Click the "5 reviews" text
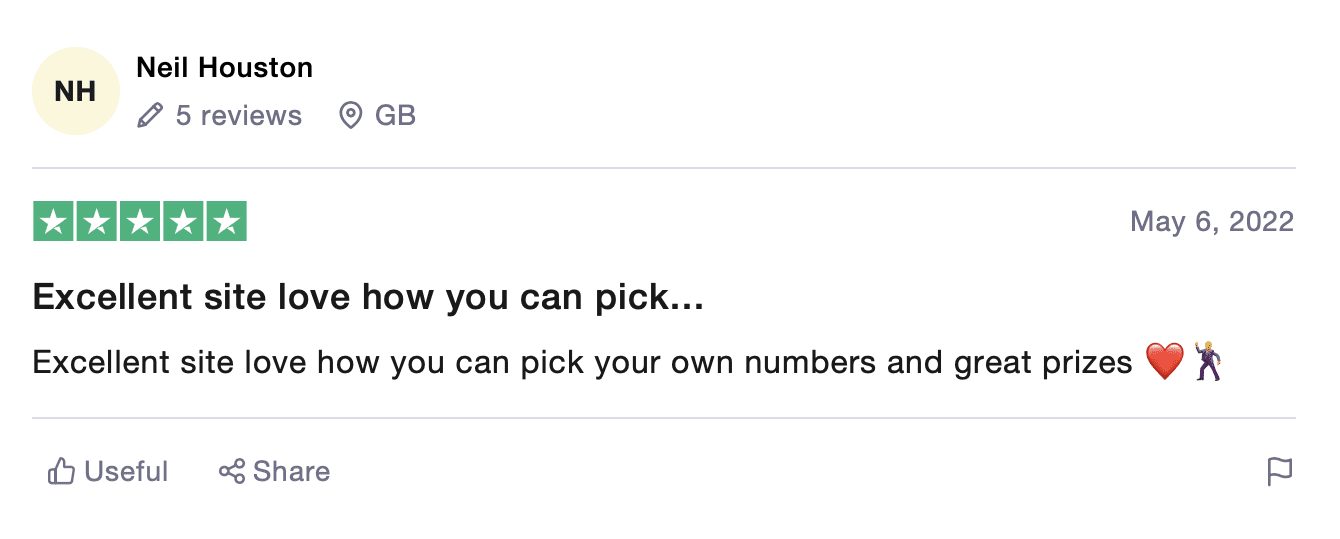Image resolution: width=1340 pixels, height=539 pixels. click(x=238, y=116)
